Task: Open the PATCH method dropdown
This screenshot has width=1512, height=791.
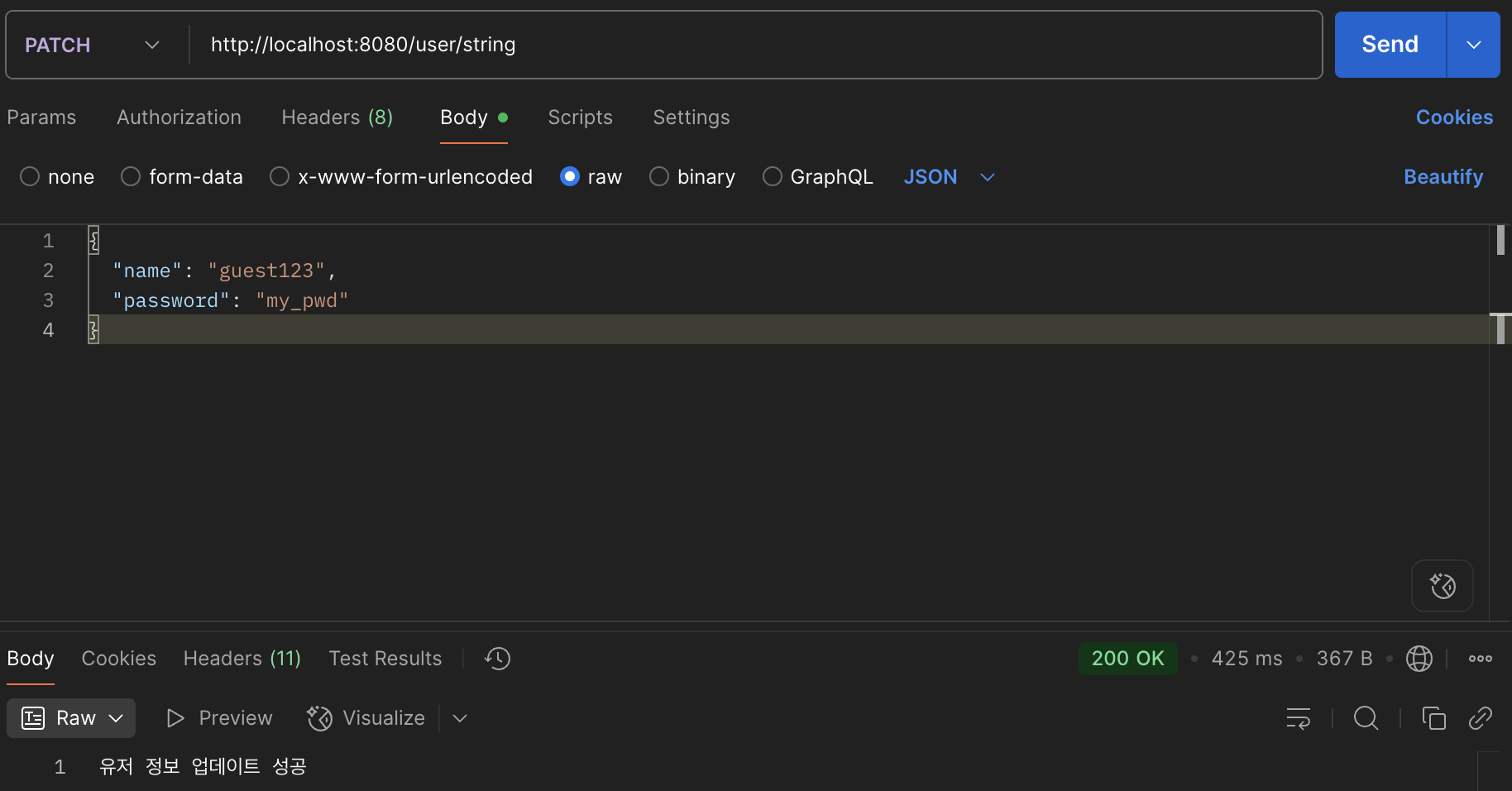Action: click(92, 45)
